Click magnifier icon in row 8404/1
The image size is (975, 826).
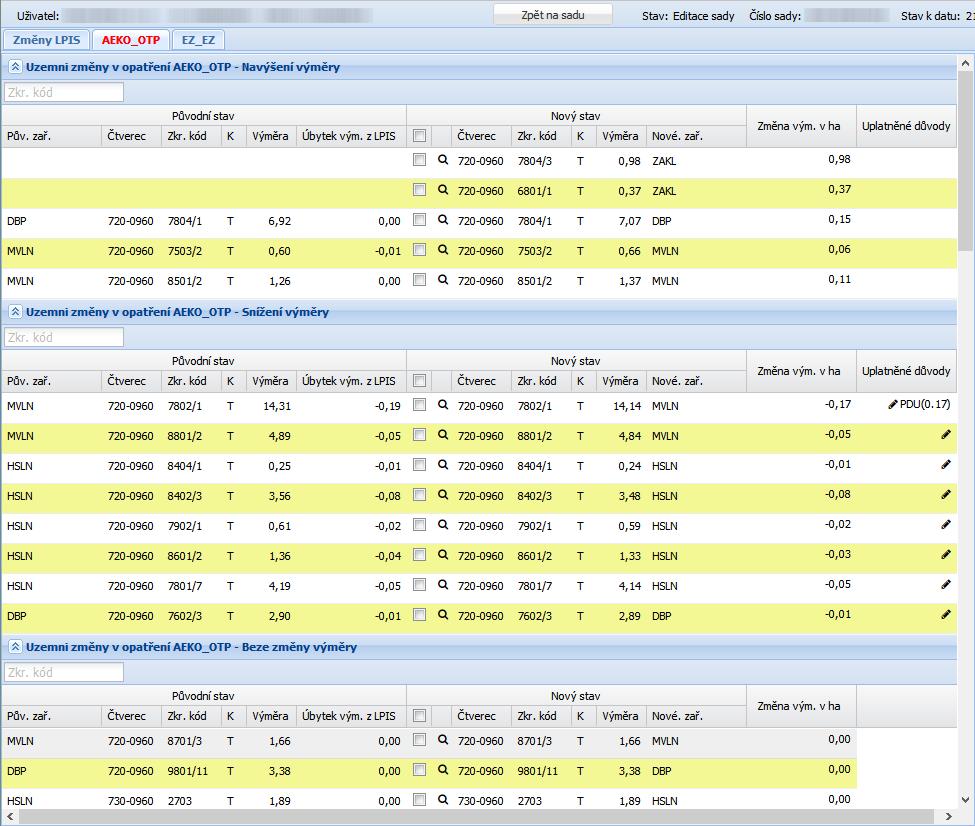coord(443,465)
